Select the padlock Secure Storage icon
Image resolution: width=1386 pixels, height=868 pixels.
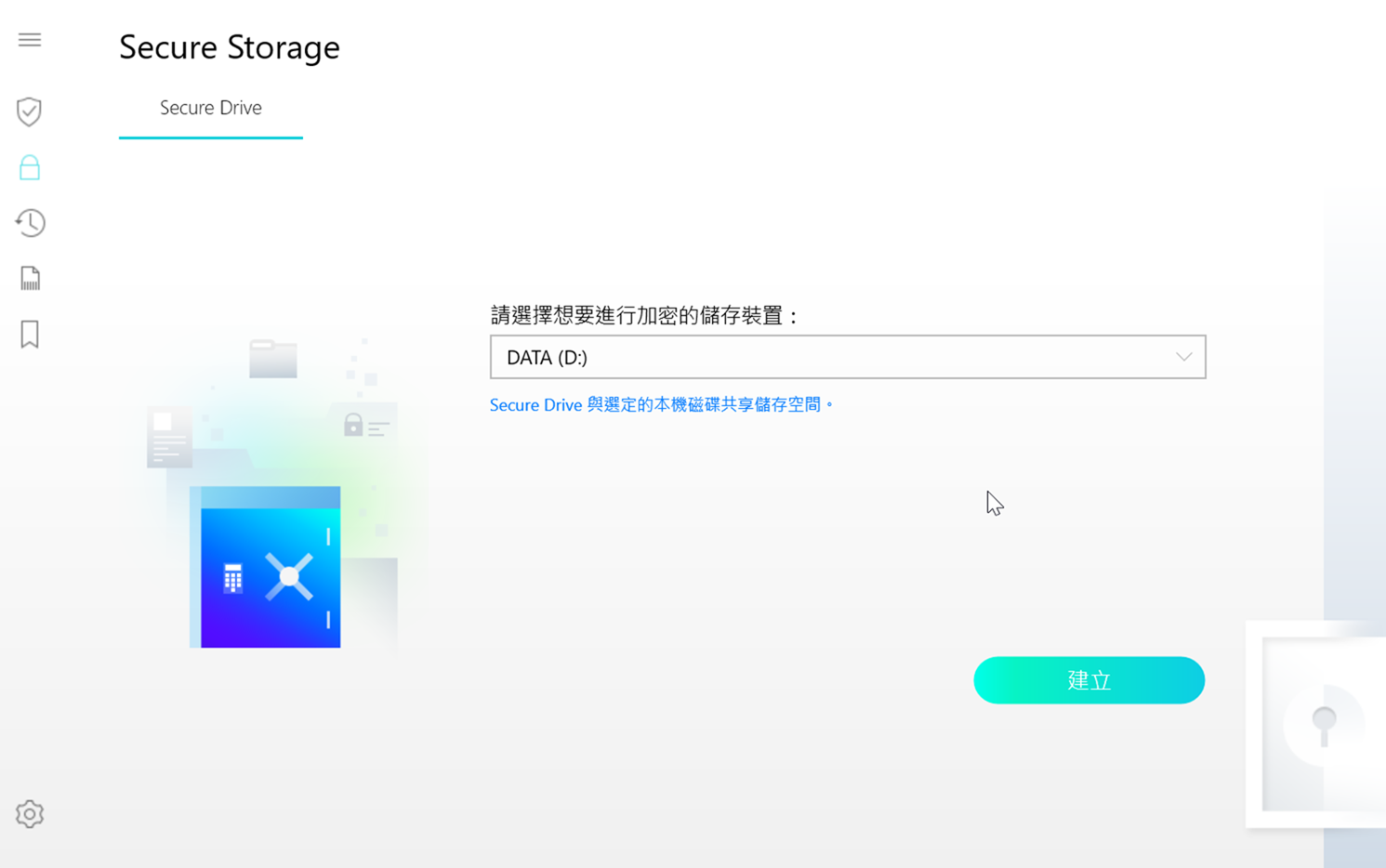pyautogui.click(x=30, y=167)
